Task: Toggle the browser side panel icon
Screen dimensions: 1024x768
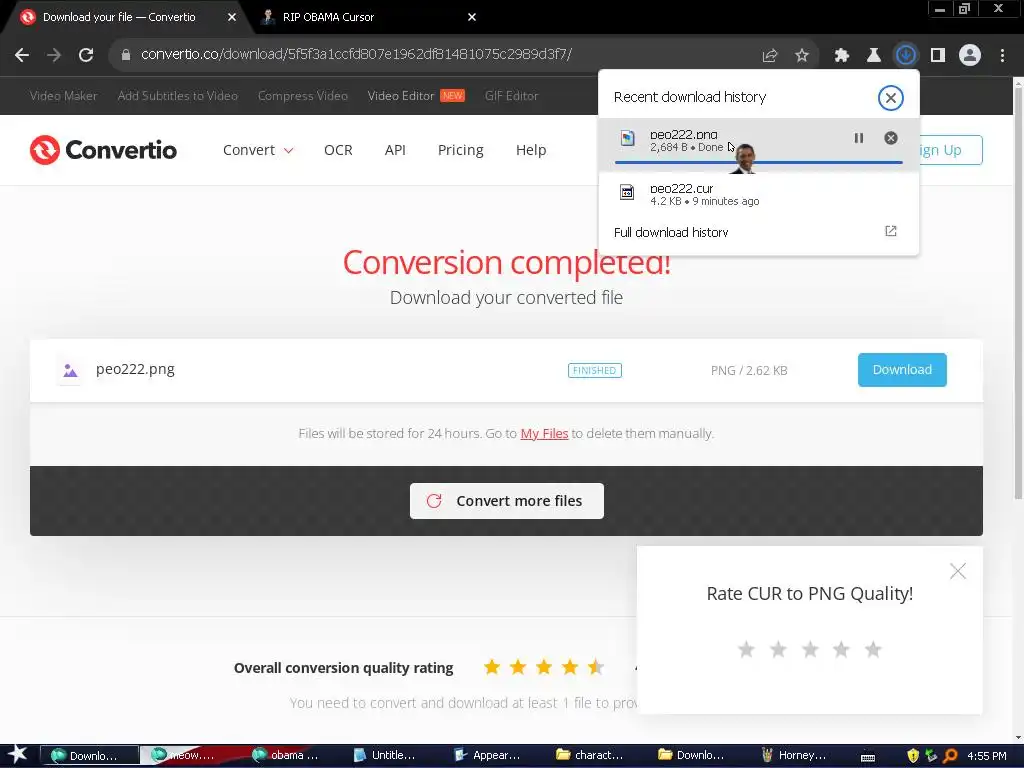Action: 938,56
